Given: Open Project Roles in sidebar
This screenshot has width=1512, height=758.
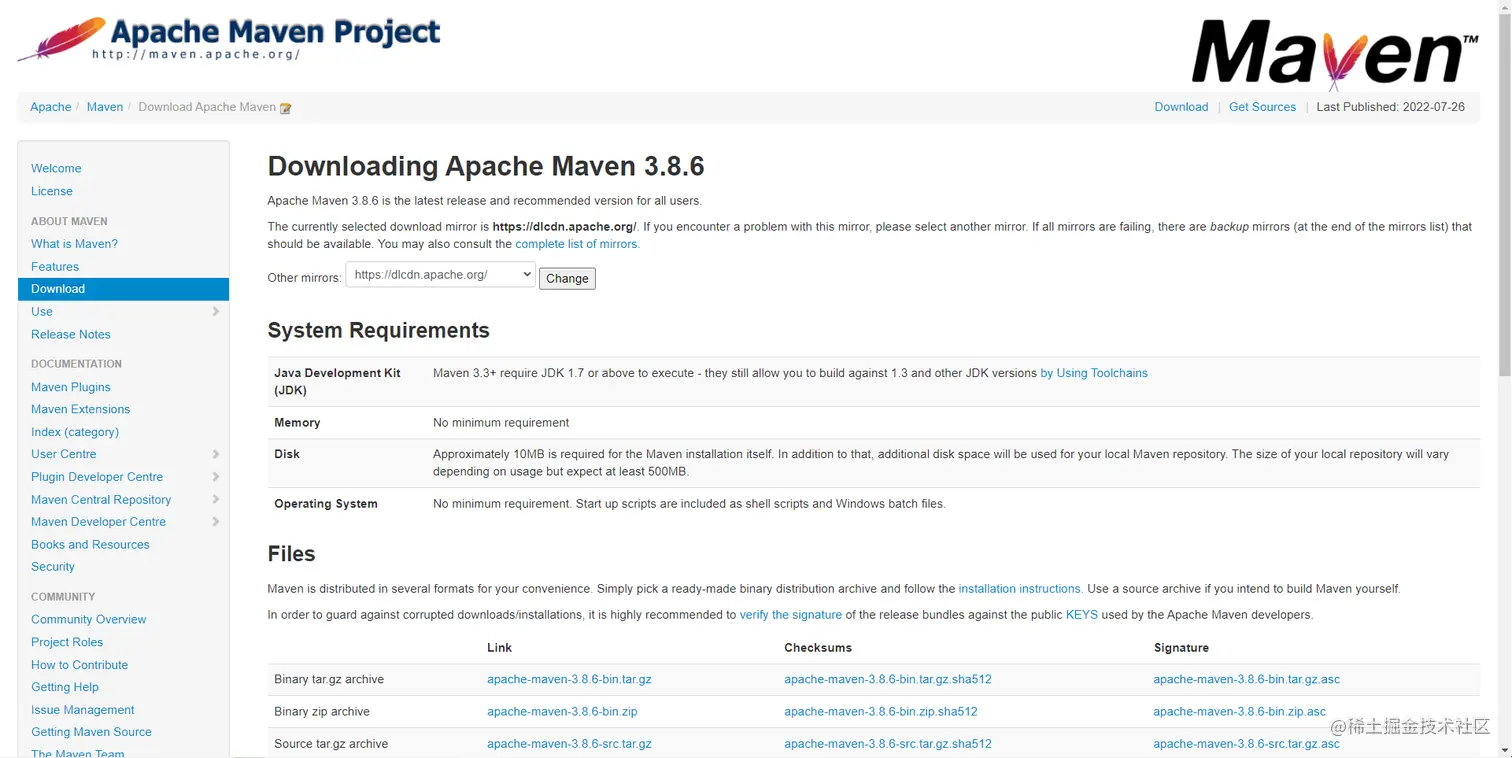Looking at the screenshot, I should pyautogui.click(x=67, y=643).
